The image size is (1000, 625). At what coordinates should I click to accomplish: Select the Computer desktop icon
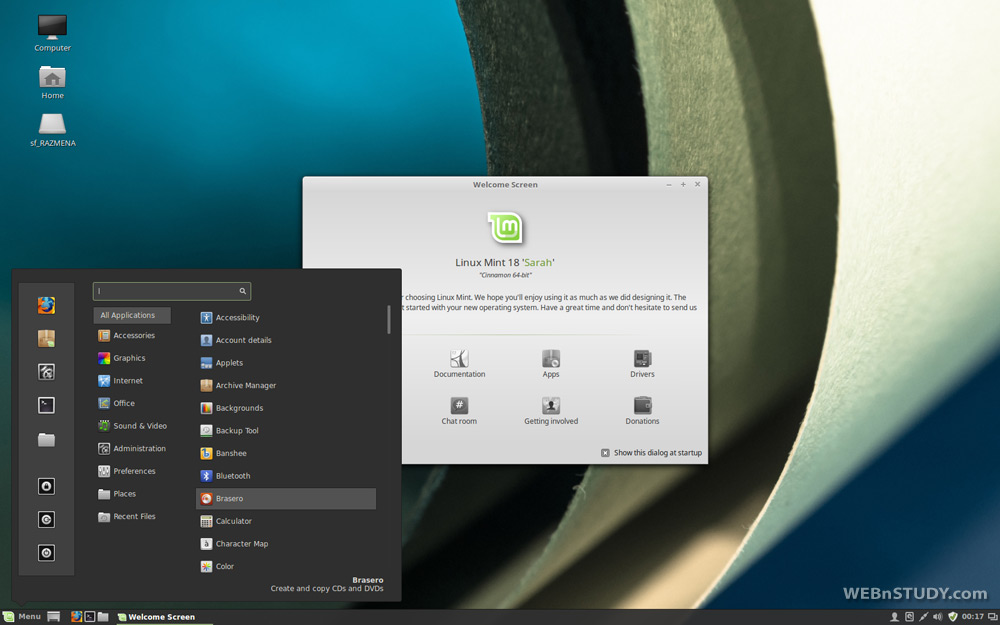52,33
